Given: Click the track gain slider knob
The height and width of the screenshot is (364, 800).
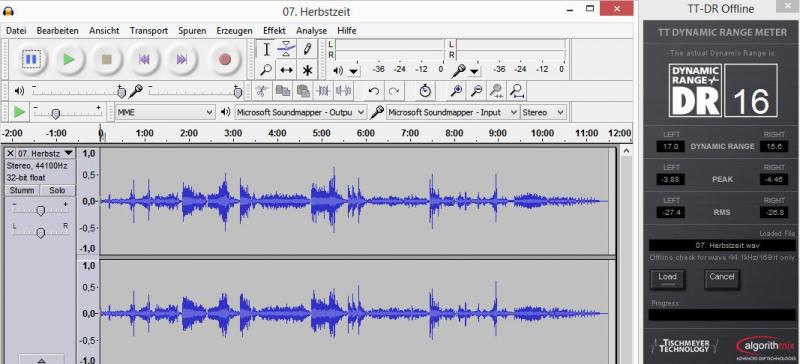Looking at the screenshot, I should [x=41, y=210].
